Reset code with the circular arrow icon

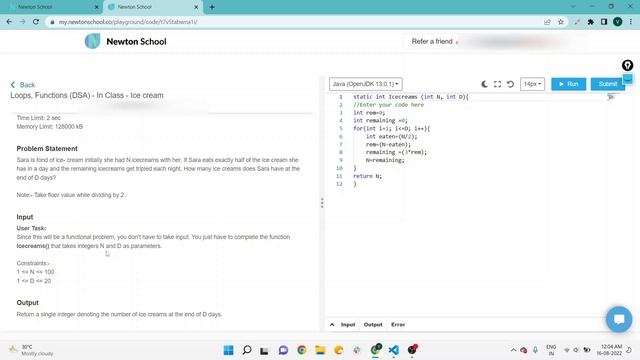pos(510,84)
